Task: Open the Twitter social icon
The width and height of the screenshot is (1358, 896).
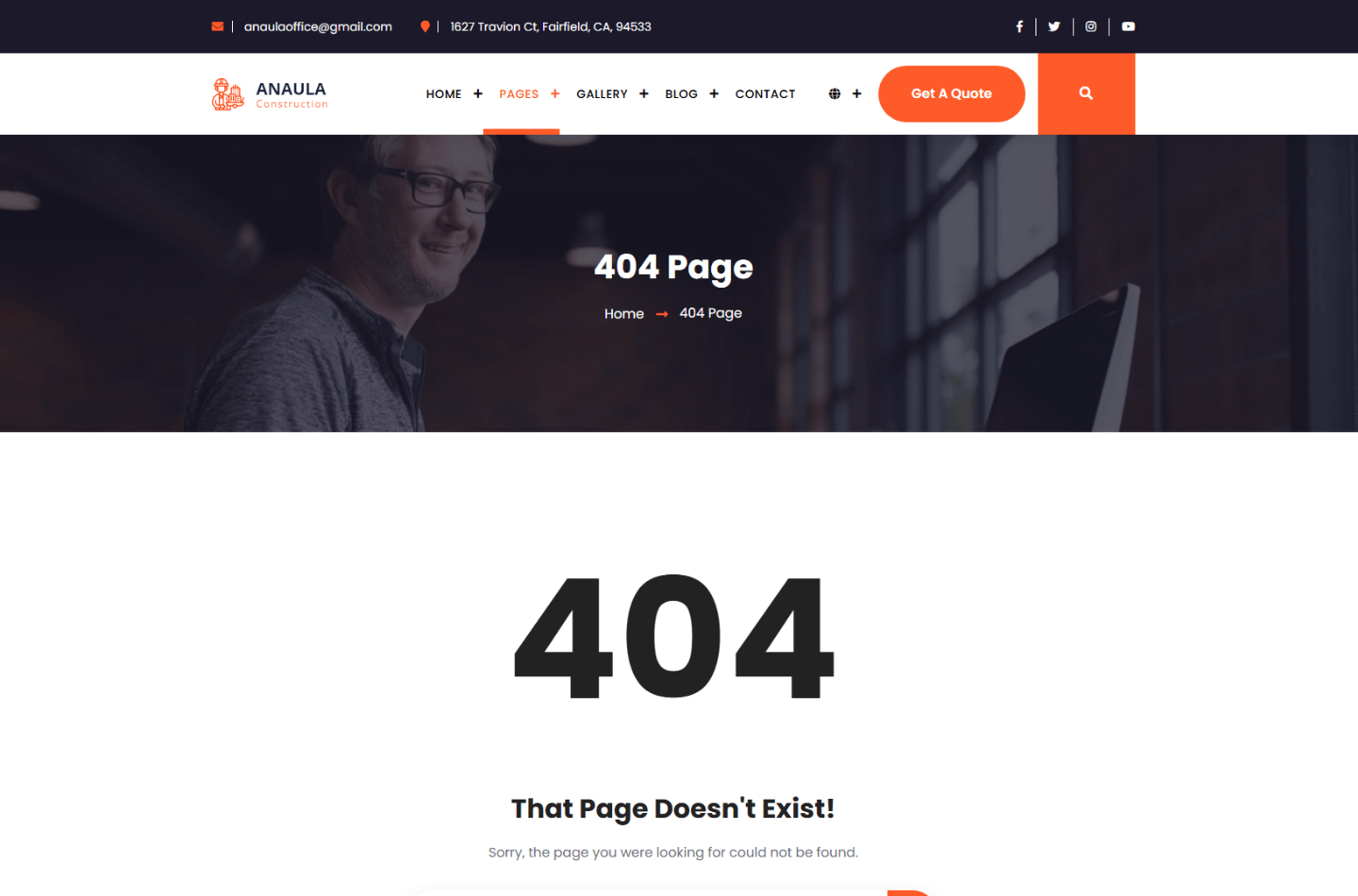Action: point(1054,26)
